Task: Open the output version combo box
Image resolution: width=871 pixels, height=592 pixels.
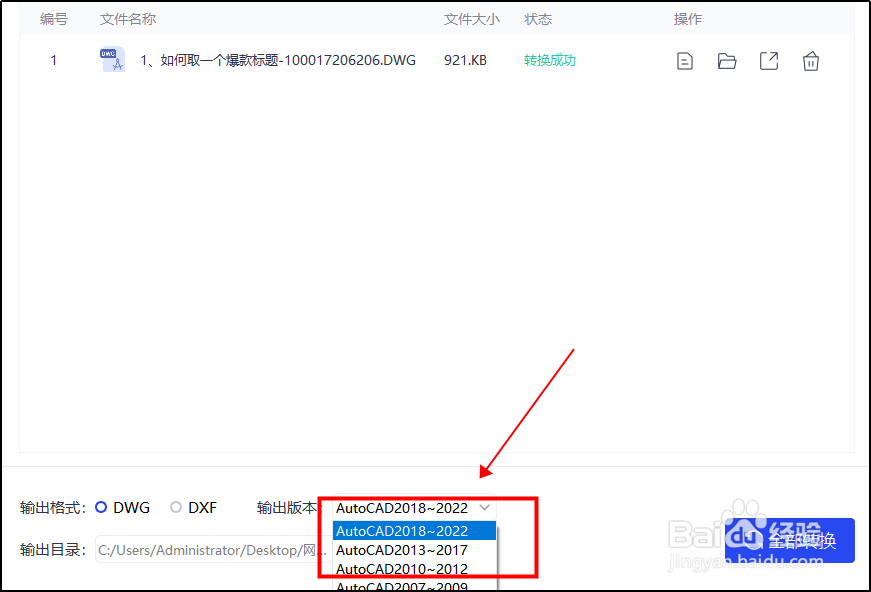Action: point(414,508)
